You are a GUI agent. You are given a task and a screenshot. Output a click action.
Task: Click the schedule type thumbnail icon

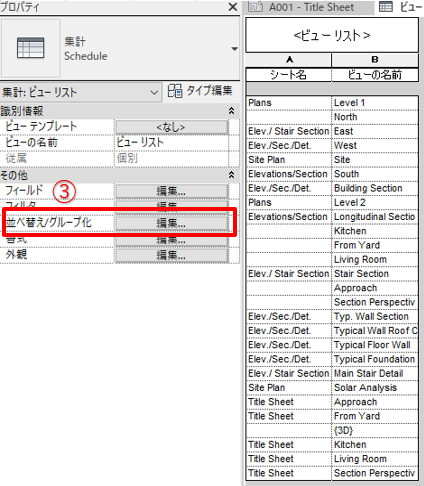pyautogui.click(x=31, y=48)
